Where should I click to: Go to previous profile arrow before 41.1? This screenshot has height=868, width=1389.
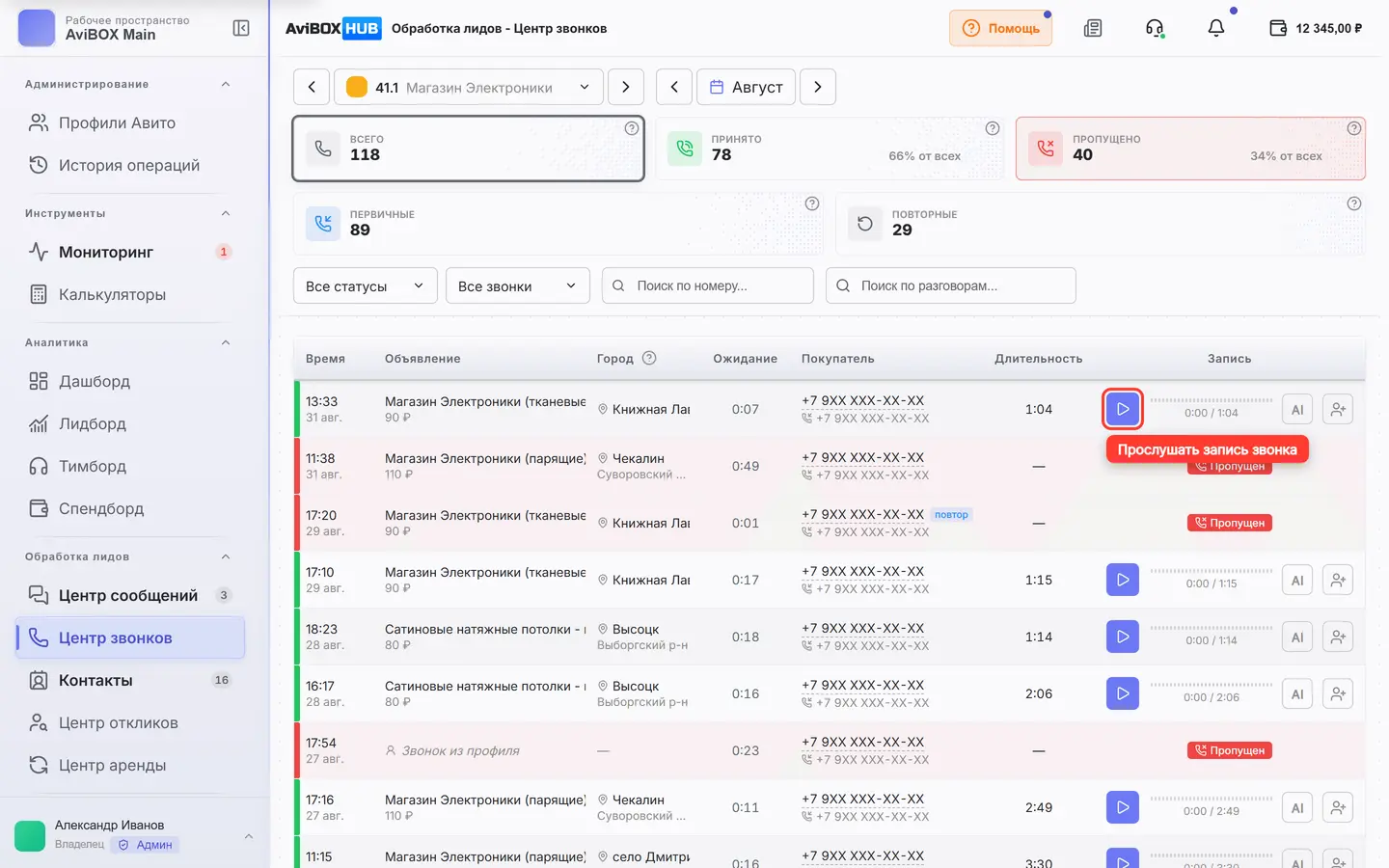click(312, 87)
